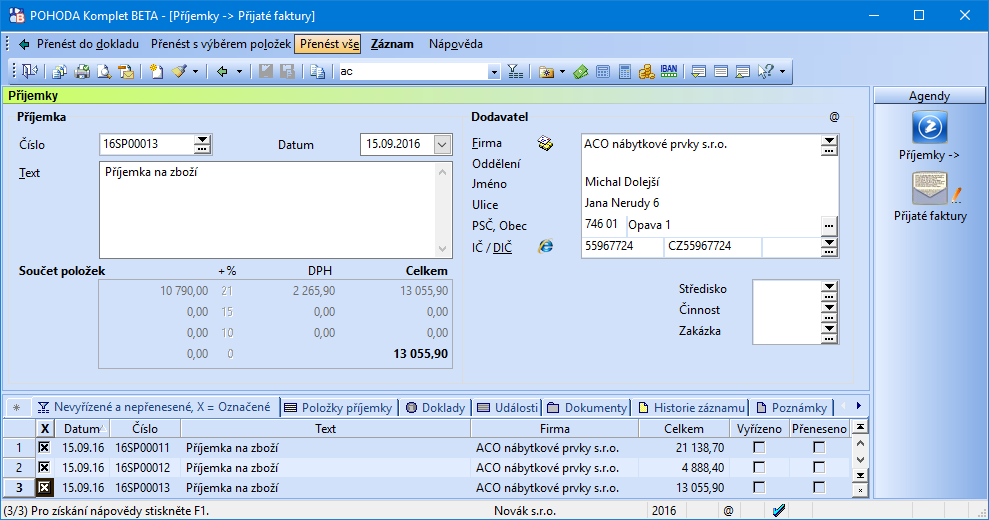Expand the toolbar search box dropdown
The width and height of the screenshot is (989, 520).
point(494,72)
